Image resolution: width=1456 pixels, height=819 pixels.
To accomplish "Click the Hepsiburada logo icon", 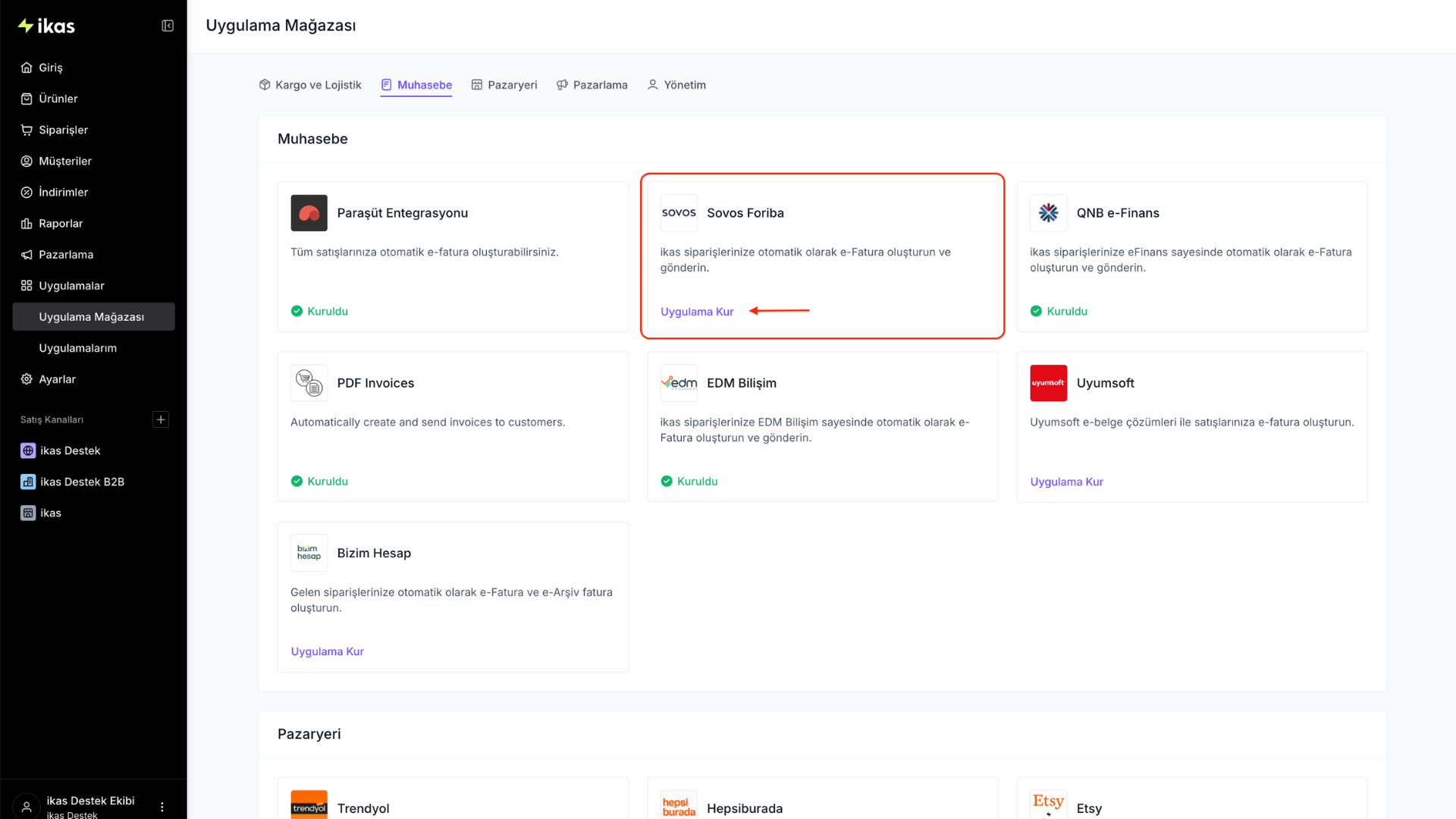I will coord(679,805).
